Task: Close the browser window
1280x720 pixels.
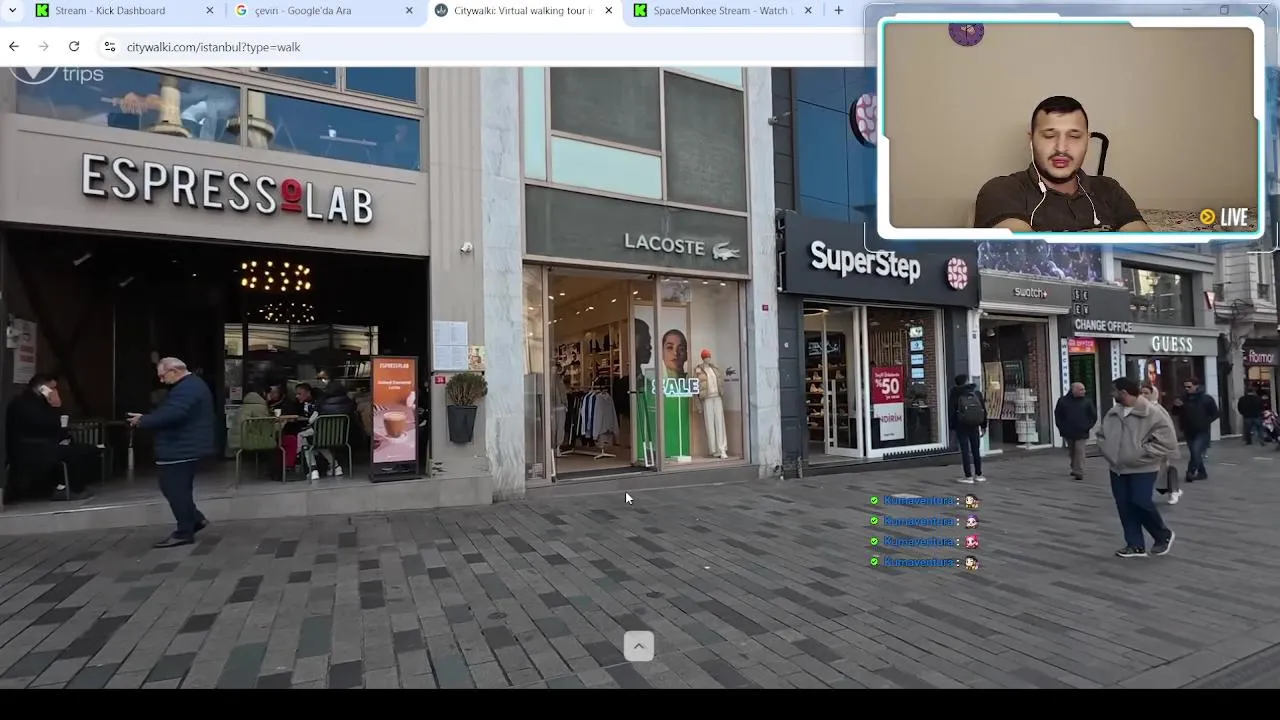Action: [x=1262, y=10]
